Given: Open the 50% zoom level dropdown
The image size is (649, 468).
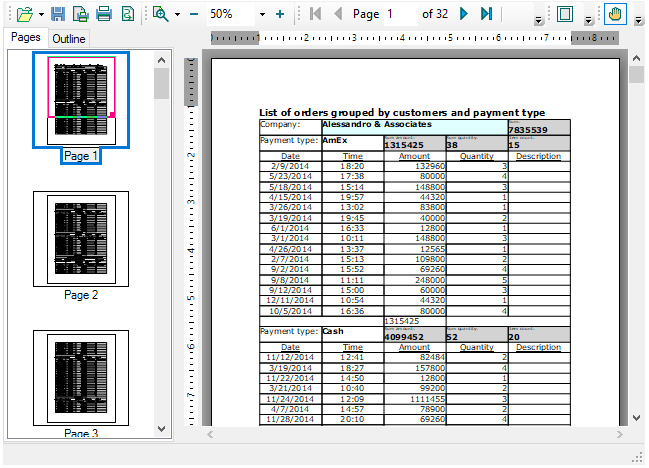Looking at the screenshot, I should tap(262, 15).
